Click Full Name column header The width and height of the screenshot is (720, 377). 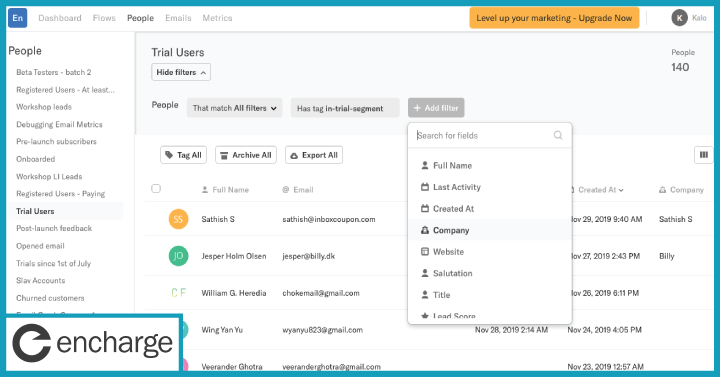pyautogui.click(x=225, y=190)
